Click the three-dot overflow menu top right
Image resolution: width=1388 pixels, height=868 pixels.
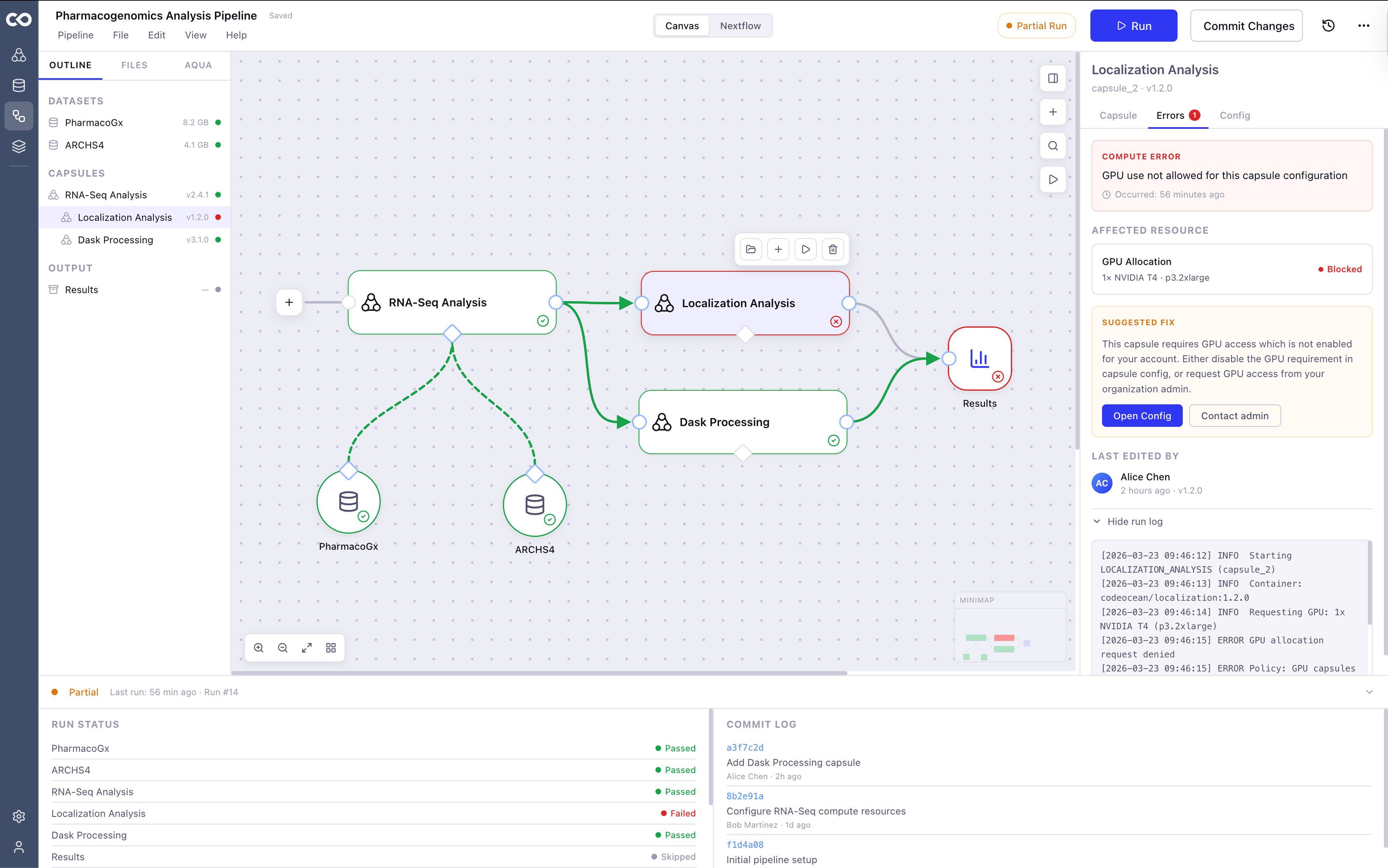(x=1364, y=25)
